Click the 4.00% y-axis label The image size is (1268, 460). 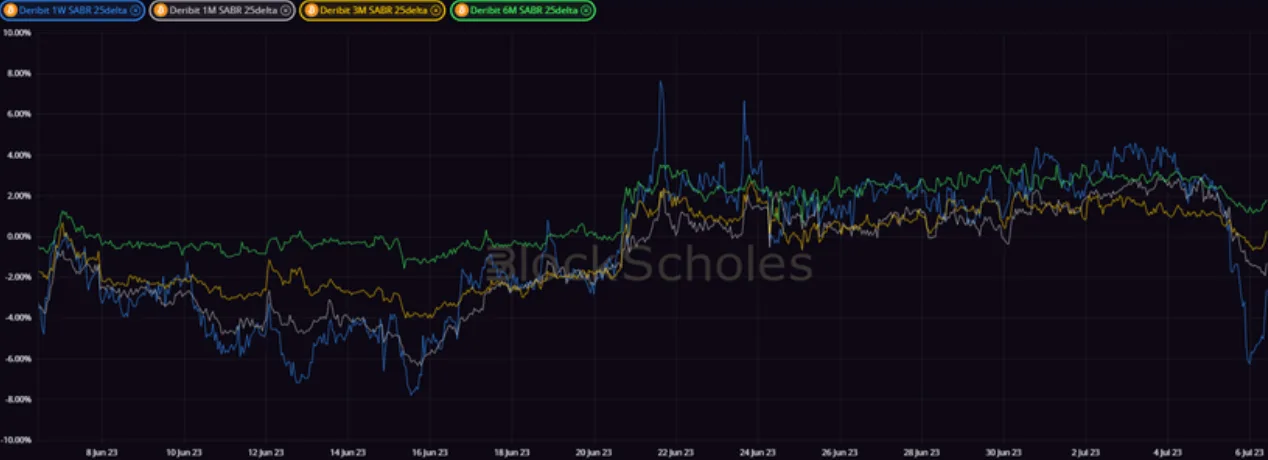click(x=18, y=155)
